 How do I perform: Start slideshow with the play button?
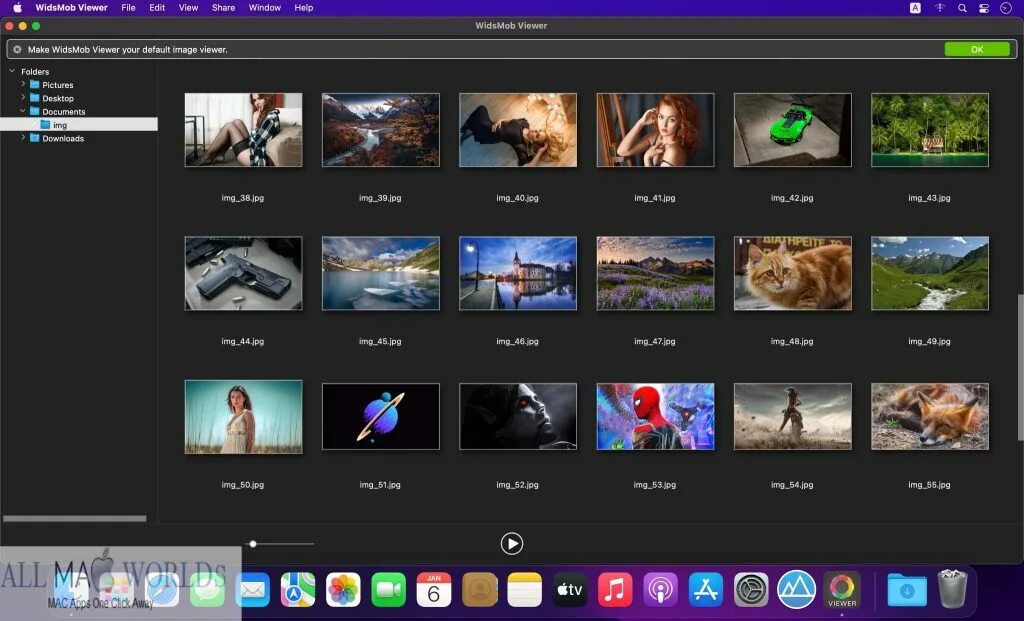pos(512,543)
